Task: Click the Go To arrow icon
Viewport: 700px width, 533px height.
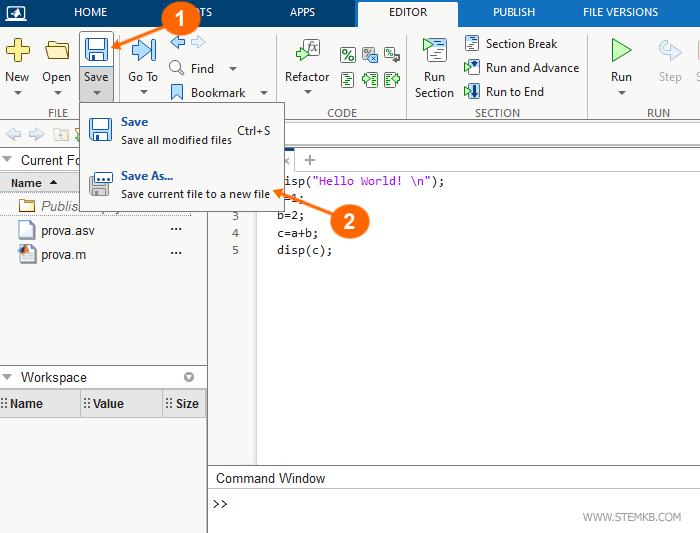Action: [143, 50]
